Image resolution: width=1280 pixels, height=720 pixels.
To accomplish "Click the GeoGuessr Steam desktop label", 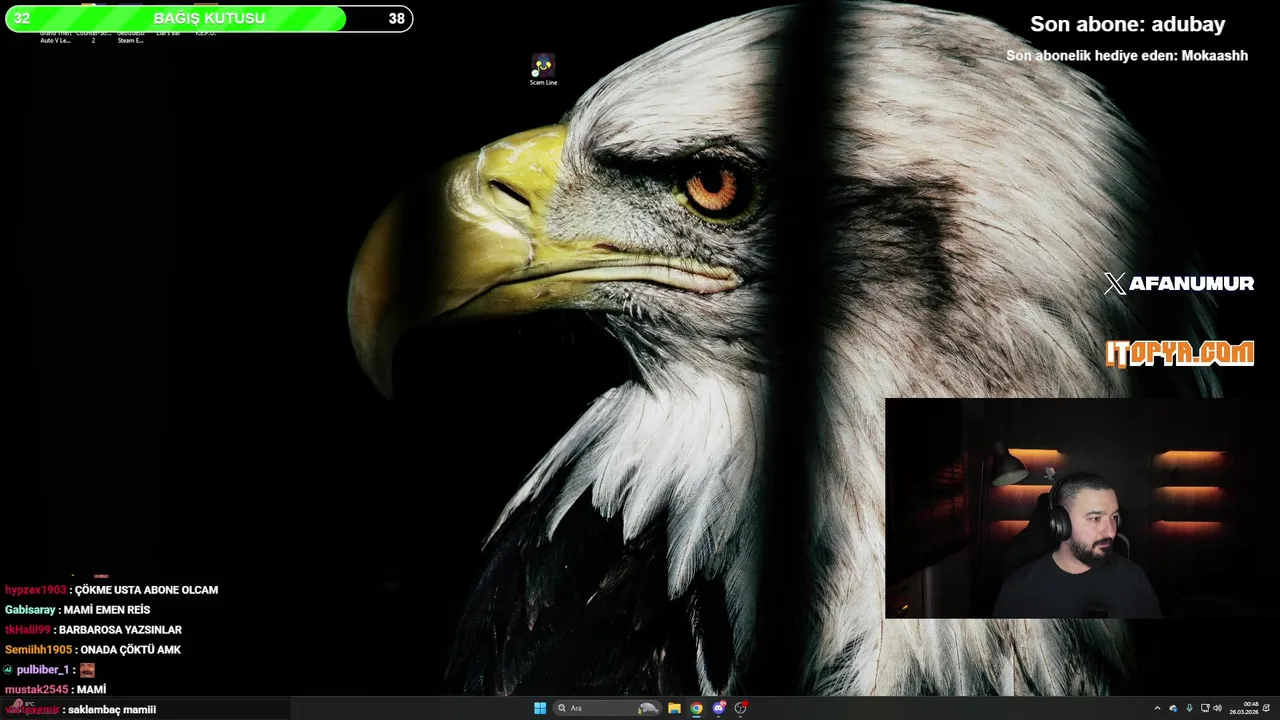I will 130,37.
